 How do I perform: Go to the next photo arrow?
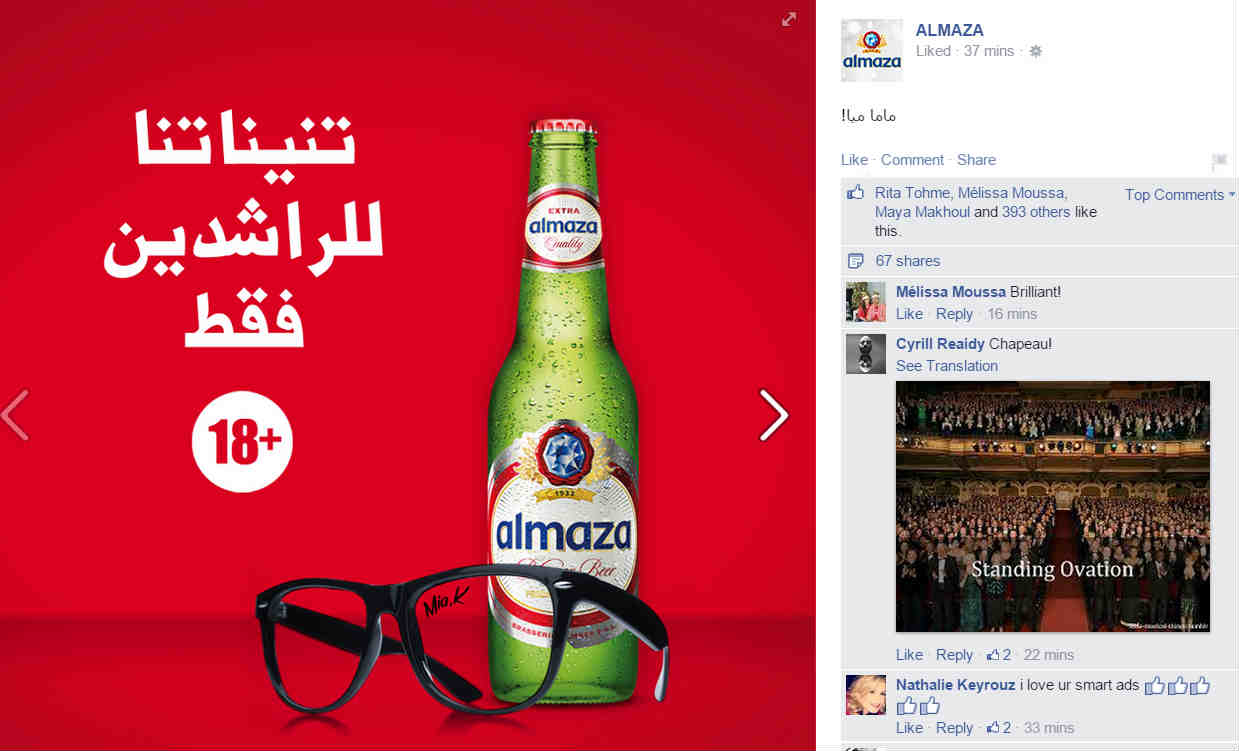774,415
